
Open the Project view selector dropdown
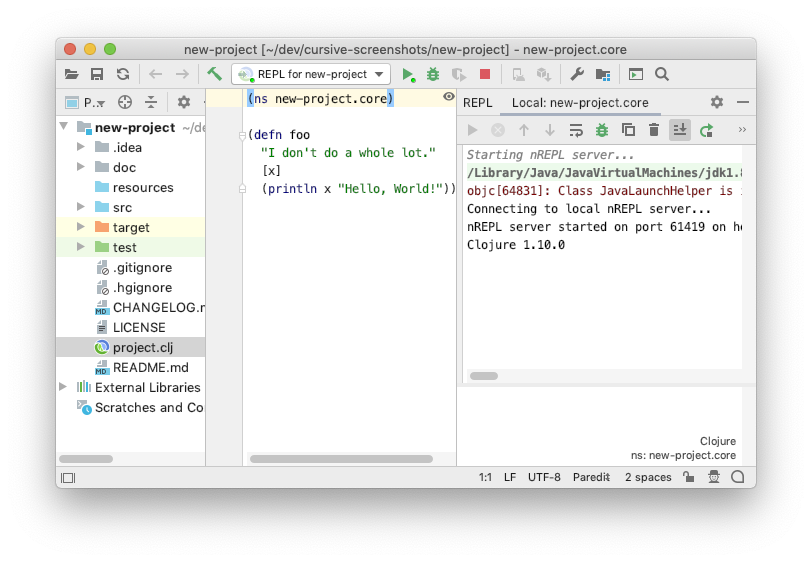pyautogui.click(x=86, y=103)
